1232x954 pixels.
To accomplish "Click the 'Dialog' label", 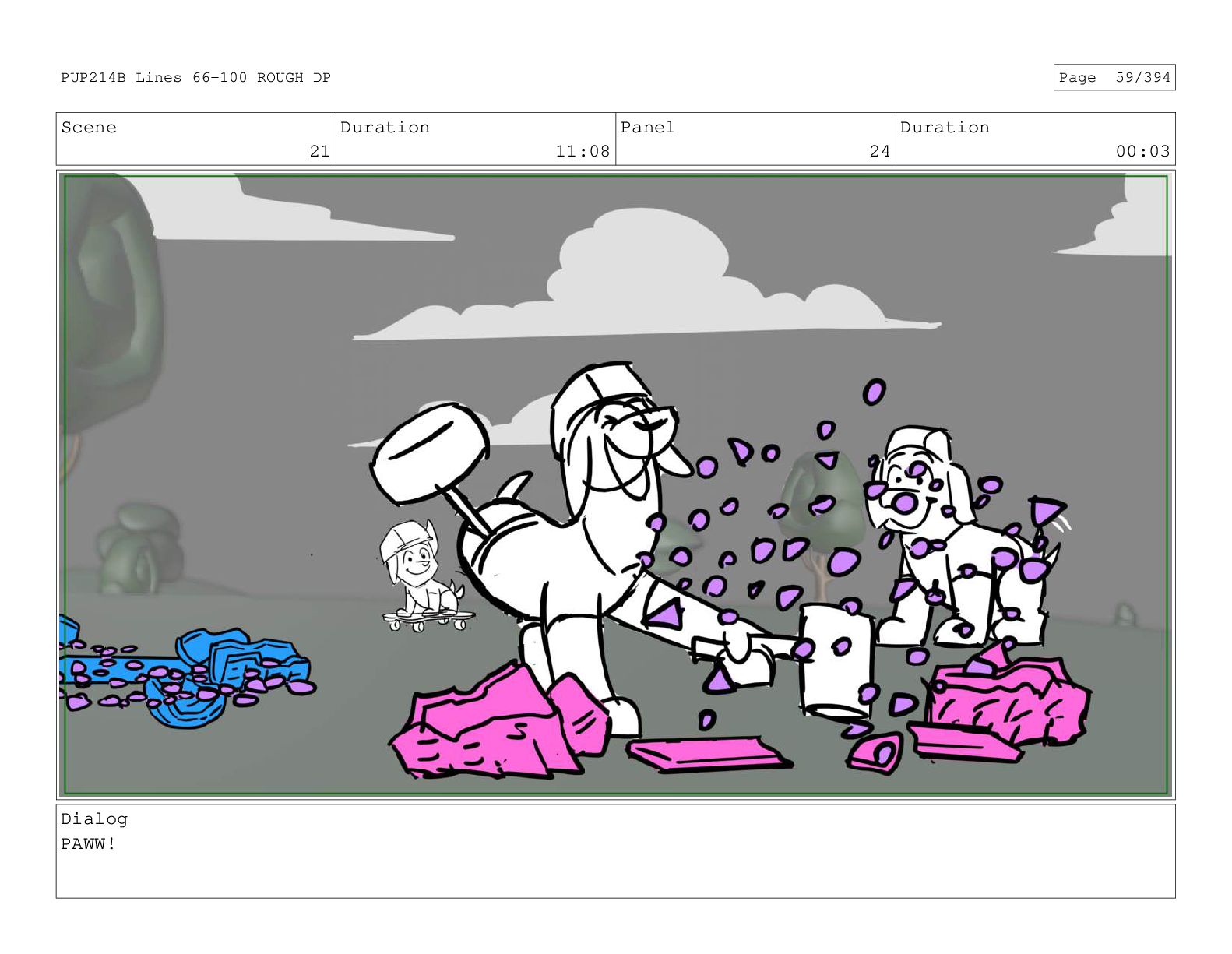I will point(94,818).
